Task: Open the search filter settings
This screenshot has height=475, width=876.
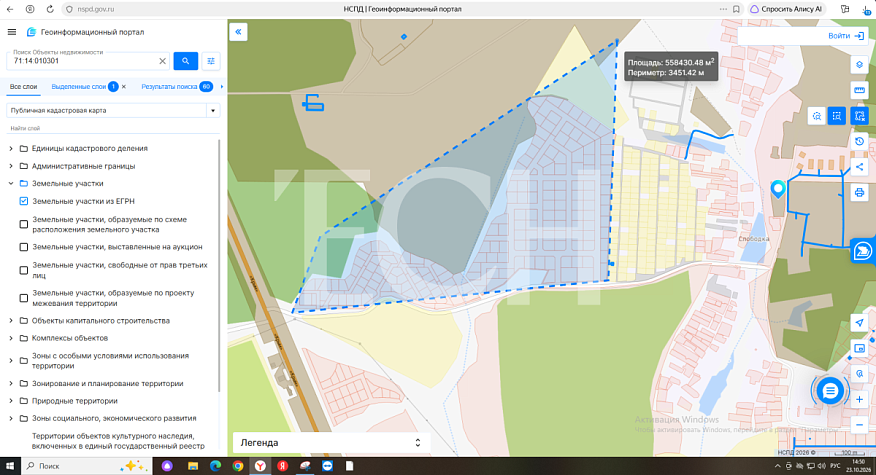Action: tap(211, 61)
